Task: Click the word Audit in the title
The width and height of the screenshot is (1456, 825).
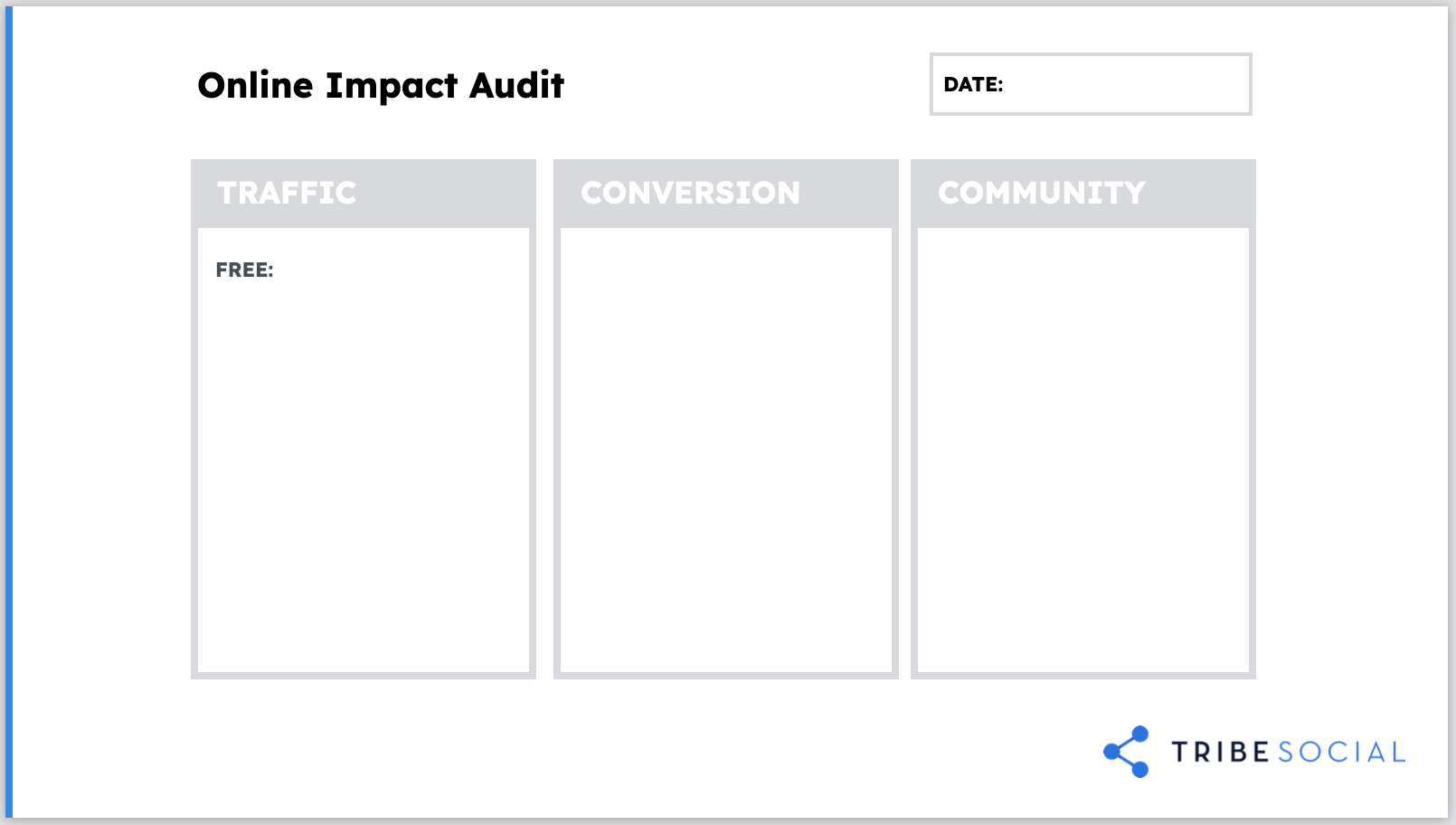Action: (516, 85)
